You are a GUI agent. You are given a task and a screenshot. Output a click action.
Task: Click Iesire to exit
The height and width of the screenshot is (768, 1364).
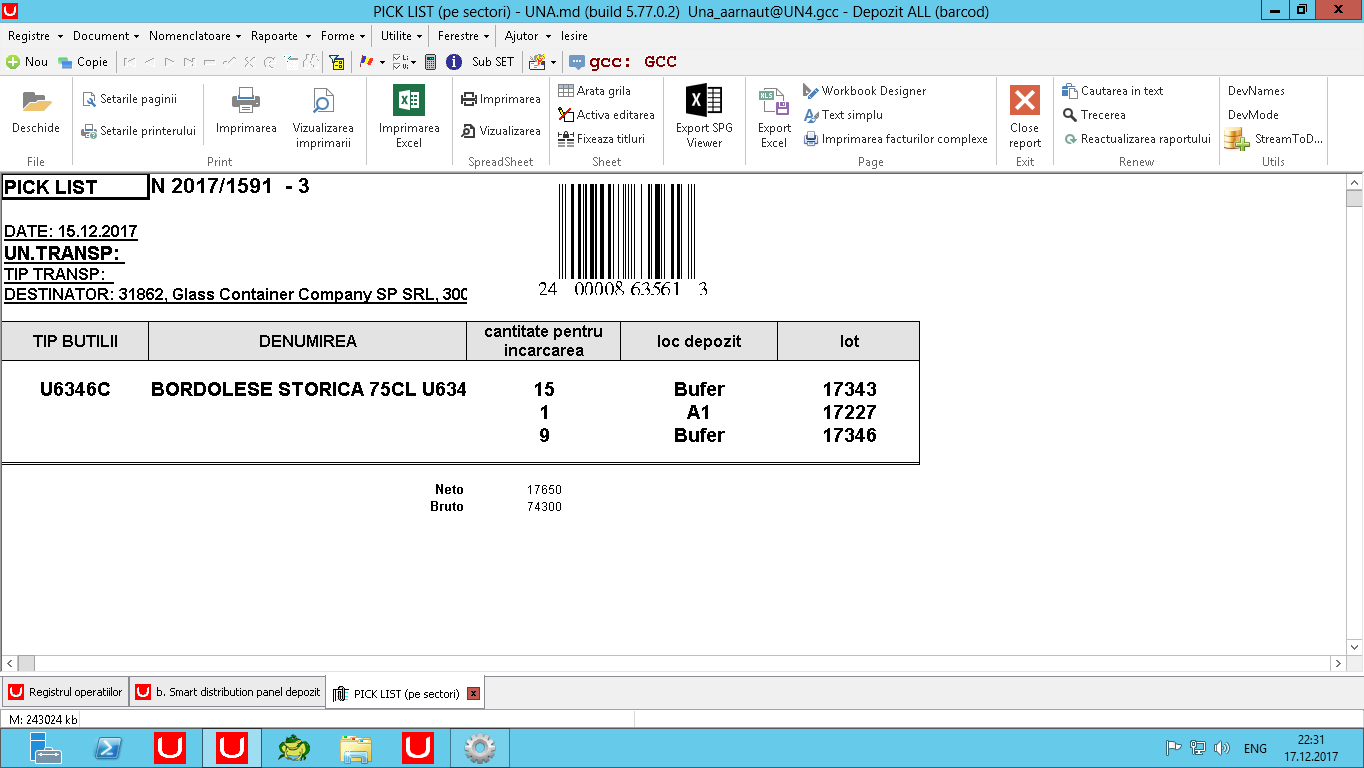574,36
